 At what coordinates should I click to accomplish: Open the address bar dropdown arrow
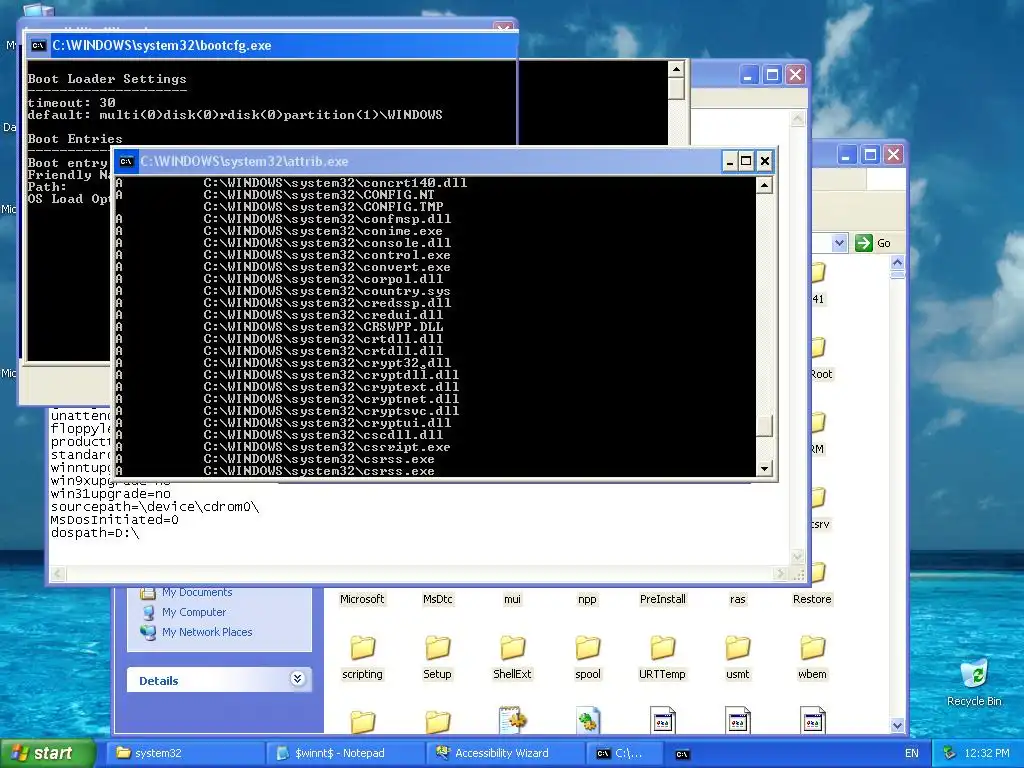[x=839, y=243]
